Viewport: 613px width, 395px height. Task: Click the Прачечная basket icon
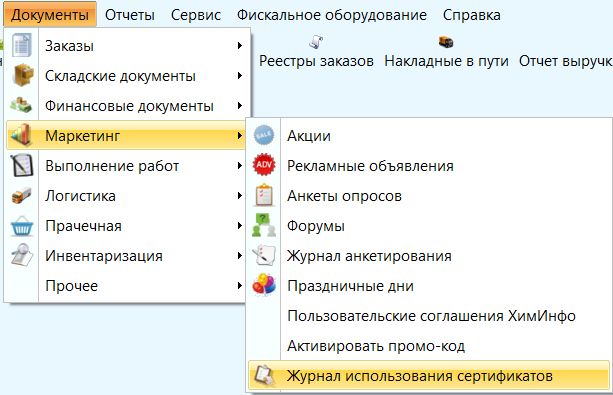pos(22,226)
